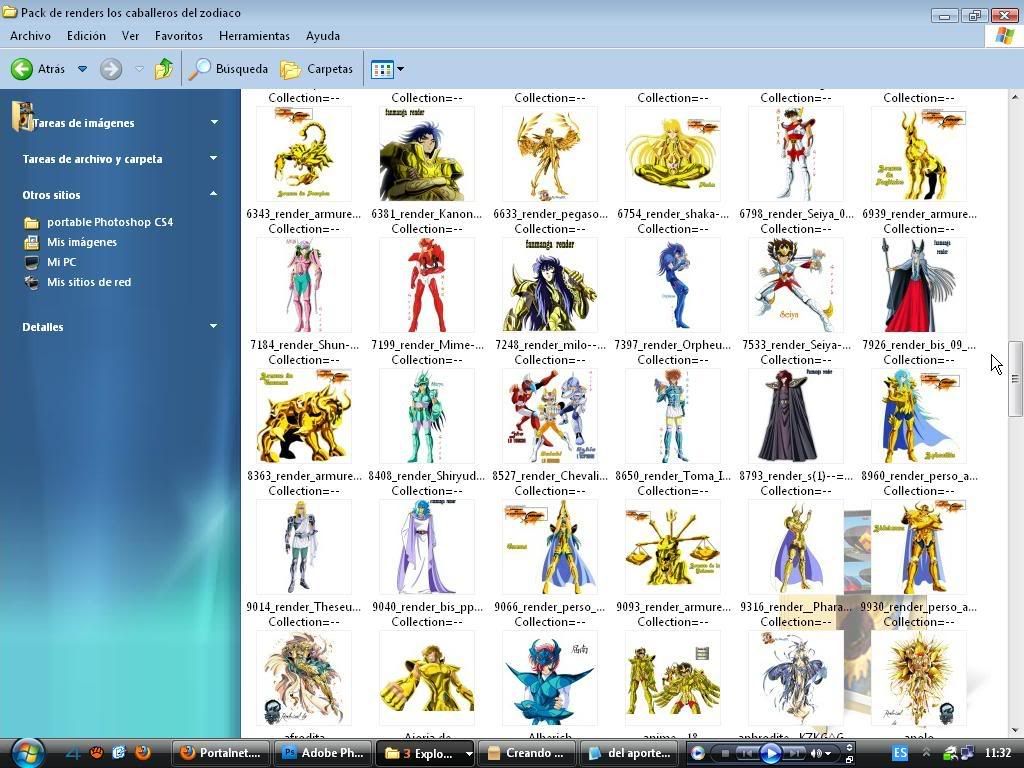Go back with the Atrás arrow icon
1024x768 pixels.
(x=22, y=69)
